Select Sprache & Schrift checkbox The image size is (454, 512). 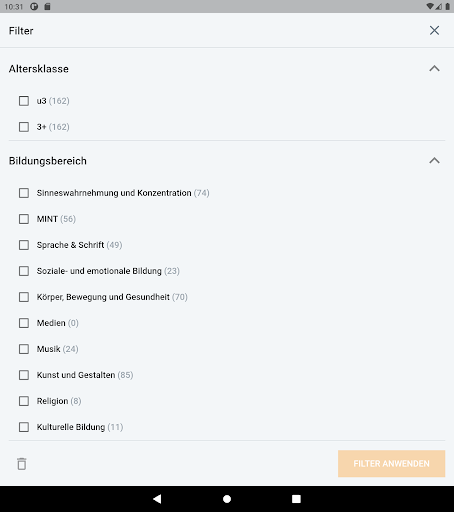(24, 245)
